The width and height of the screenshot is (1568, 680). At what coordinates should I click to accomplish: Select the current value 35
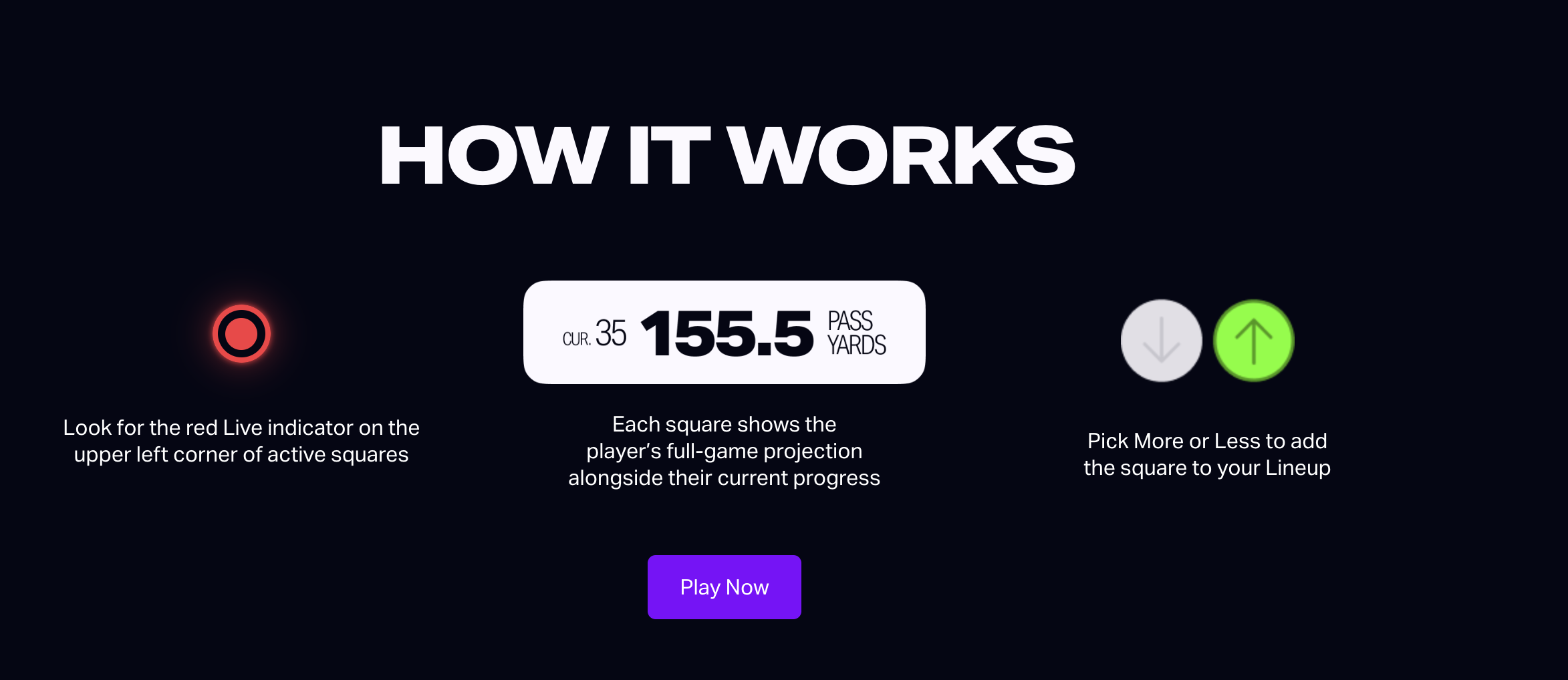tap(610, 333)
